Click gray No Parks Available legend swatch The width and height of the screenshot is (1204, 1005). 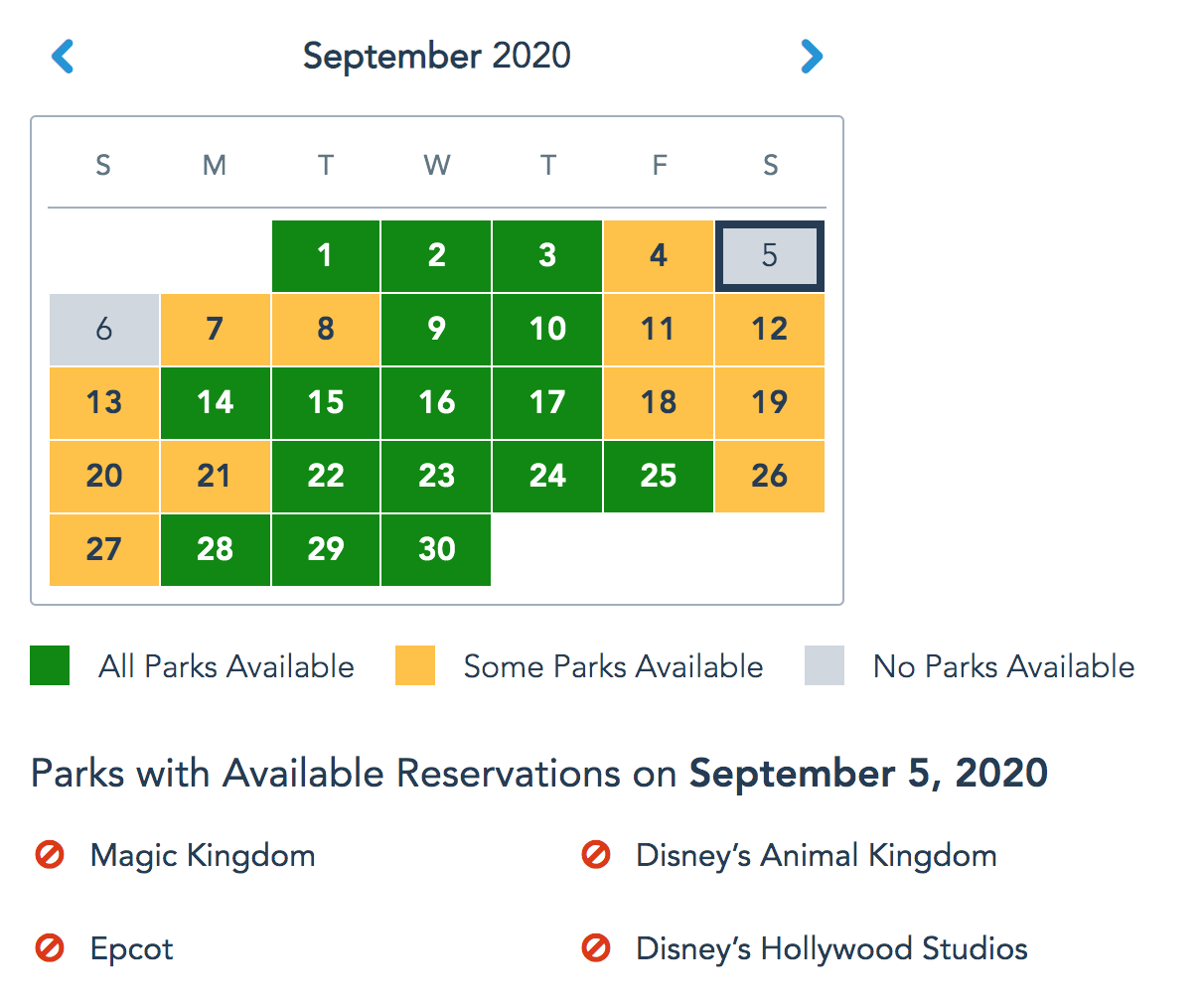coord(825,665)
